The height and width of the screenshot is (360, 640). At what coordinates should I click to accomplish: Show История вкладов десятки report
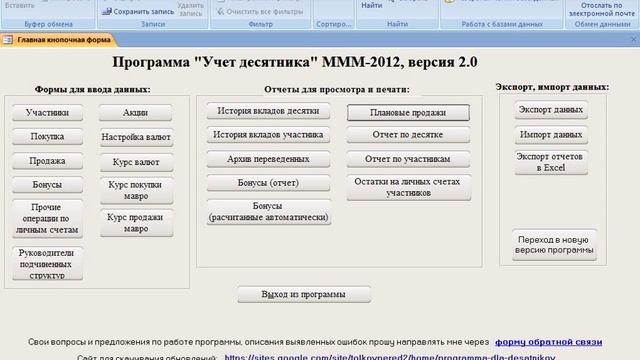point(268,111)
